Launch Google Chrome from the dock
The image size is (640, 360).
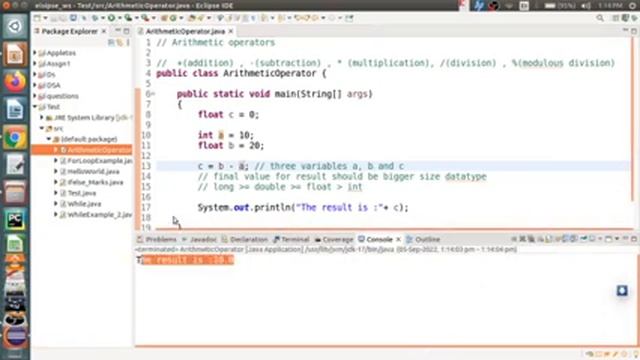tap(15, 137)
